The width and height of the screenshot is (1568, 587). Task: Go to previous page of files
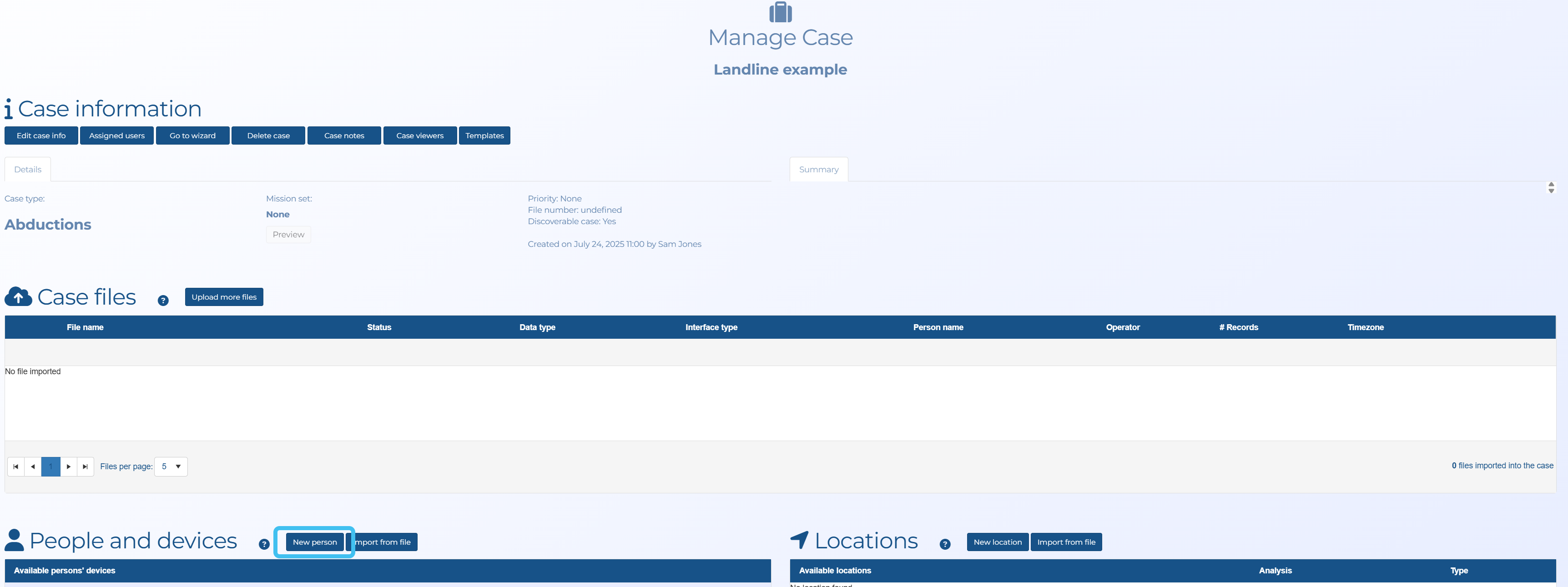click(x=33, y=467)
